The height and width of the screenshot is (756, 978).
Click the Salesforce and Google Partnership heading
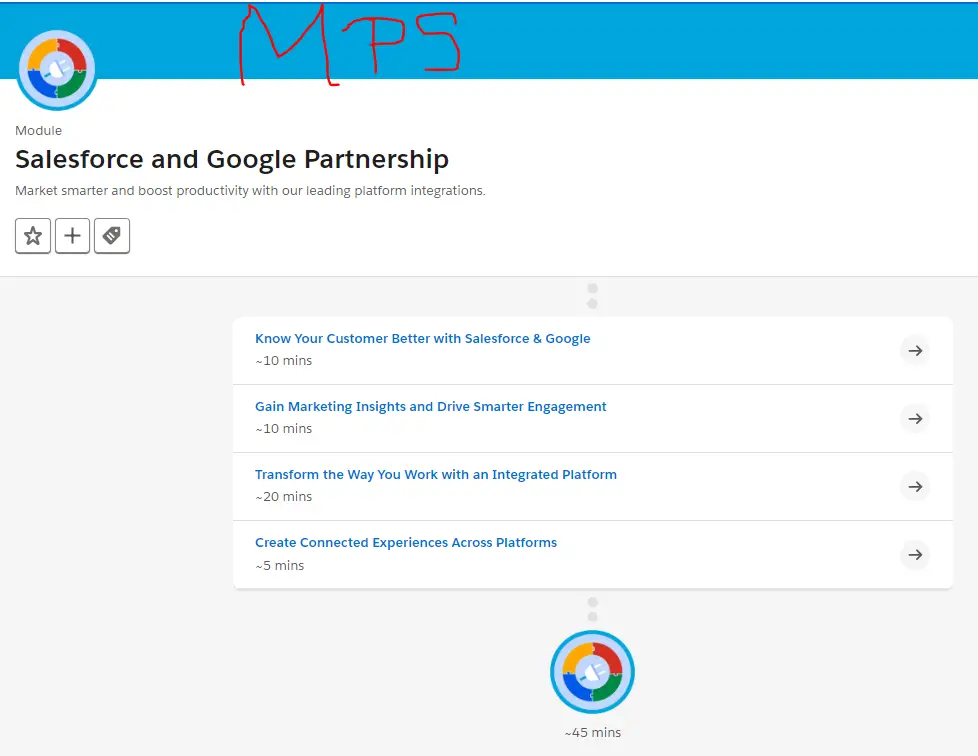[x=232, y=159]
